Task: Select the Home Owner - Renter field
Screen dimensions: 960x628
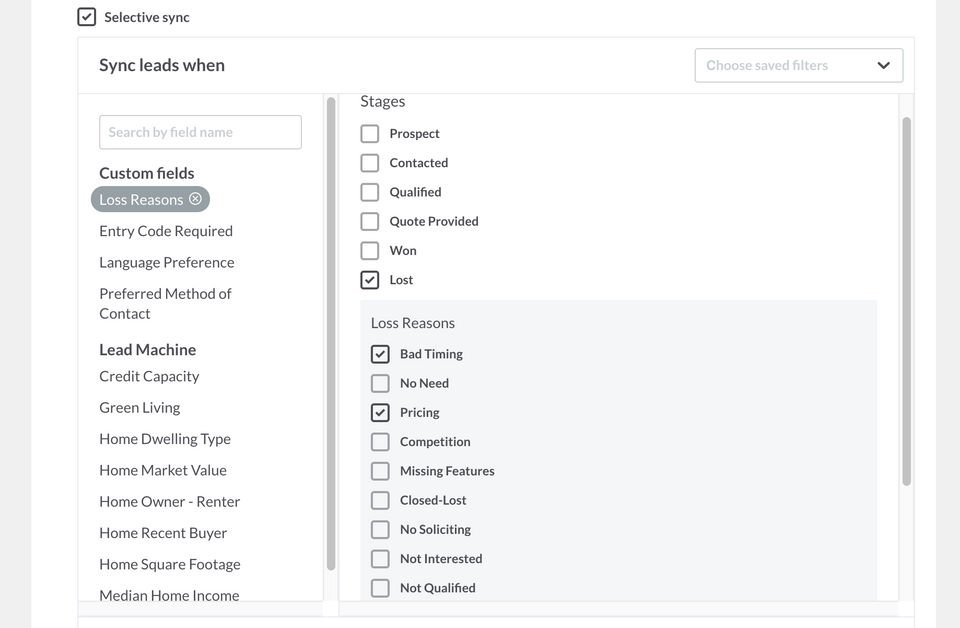Action: (x=170, y=502)
